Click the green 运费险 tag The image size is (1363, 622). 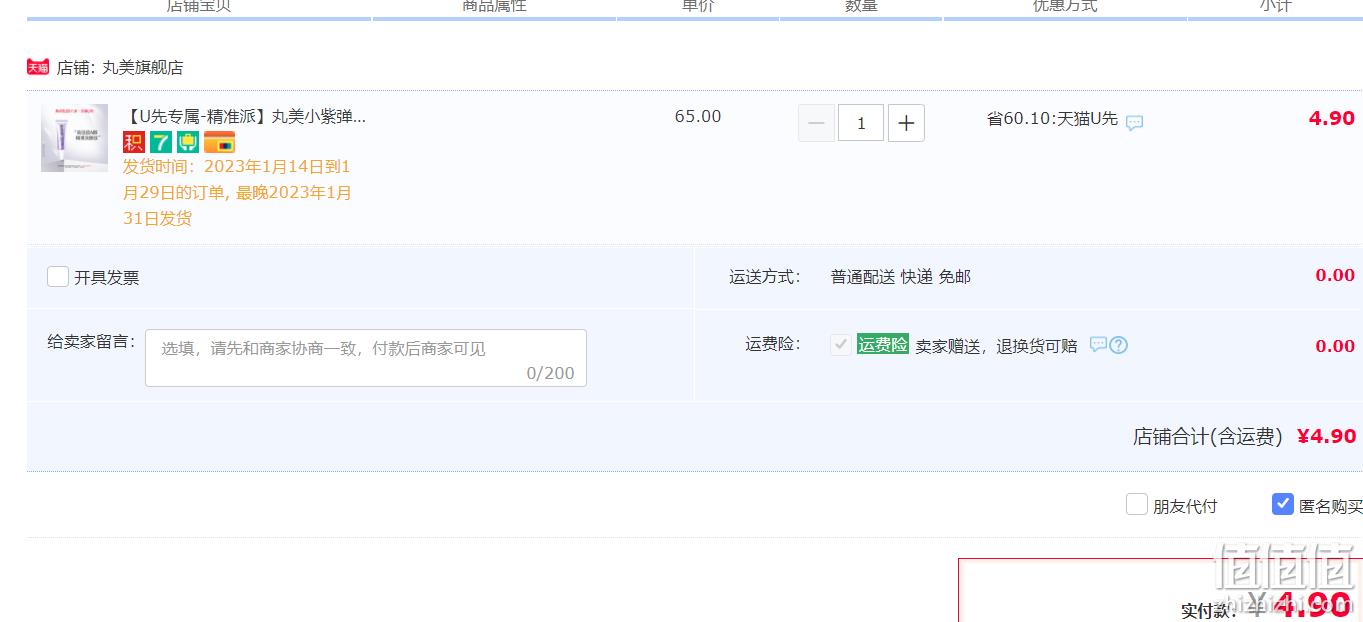click(882, 345)
